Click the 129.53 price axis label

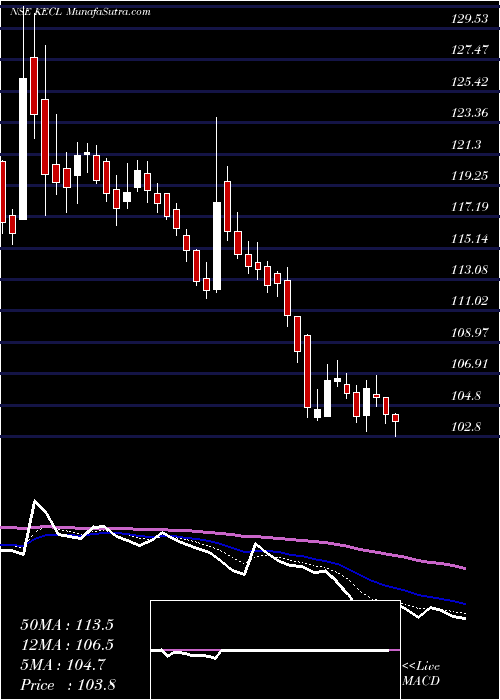[x=469, y=19]
